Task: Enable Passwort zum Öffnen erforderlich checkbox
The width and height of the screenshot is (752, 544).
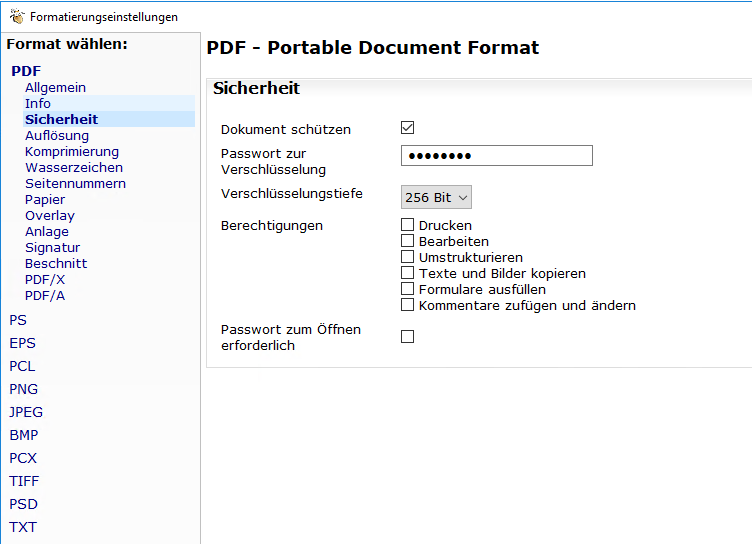Action: (x=407, y=337)
